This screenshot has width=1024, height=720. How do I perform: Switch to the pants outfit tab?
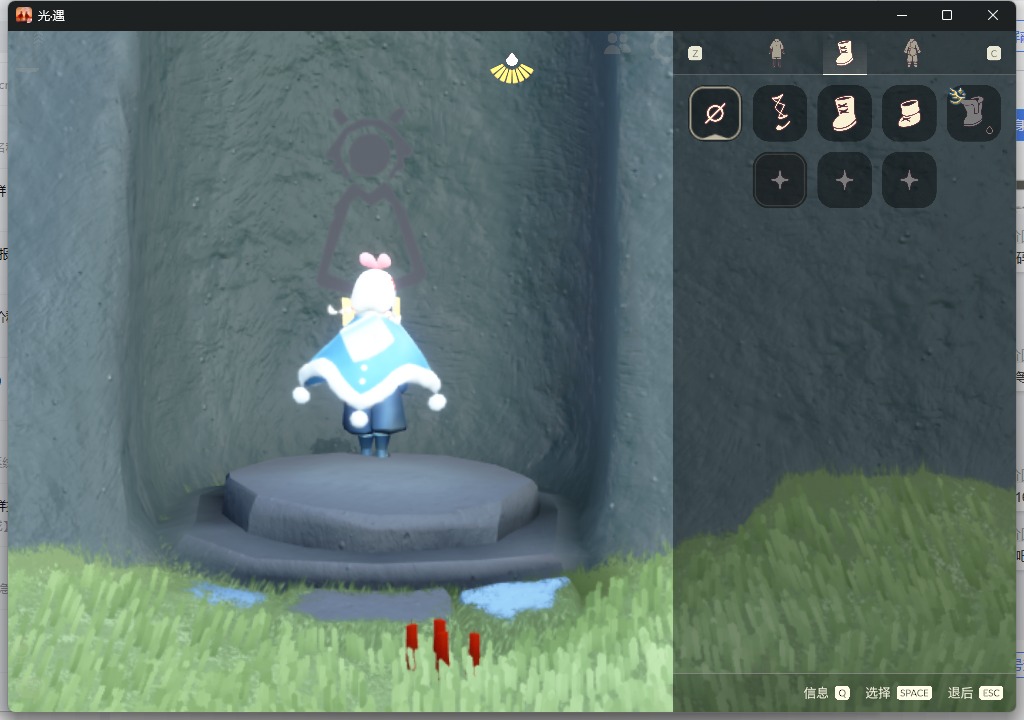coord(776,53)
